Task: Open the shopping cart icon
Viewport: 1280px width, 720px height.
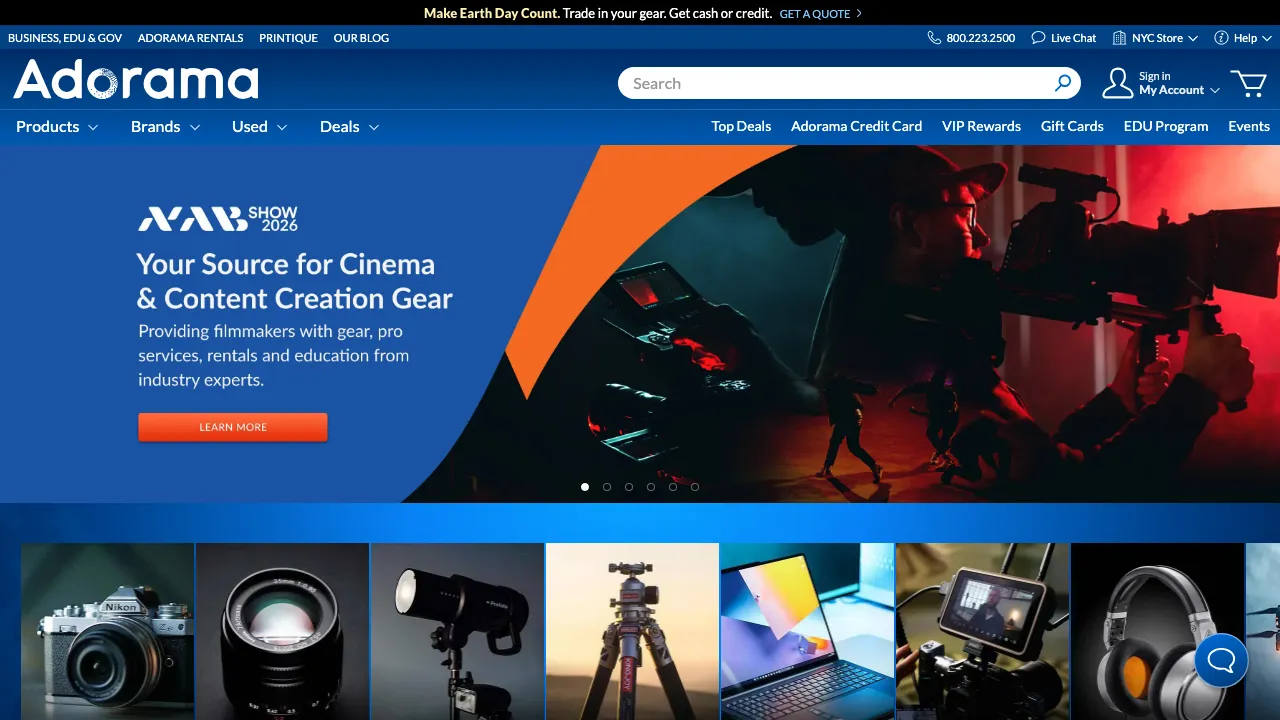Action: point(1248,83)
